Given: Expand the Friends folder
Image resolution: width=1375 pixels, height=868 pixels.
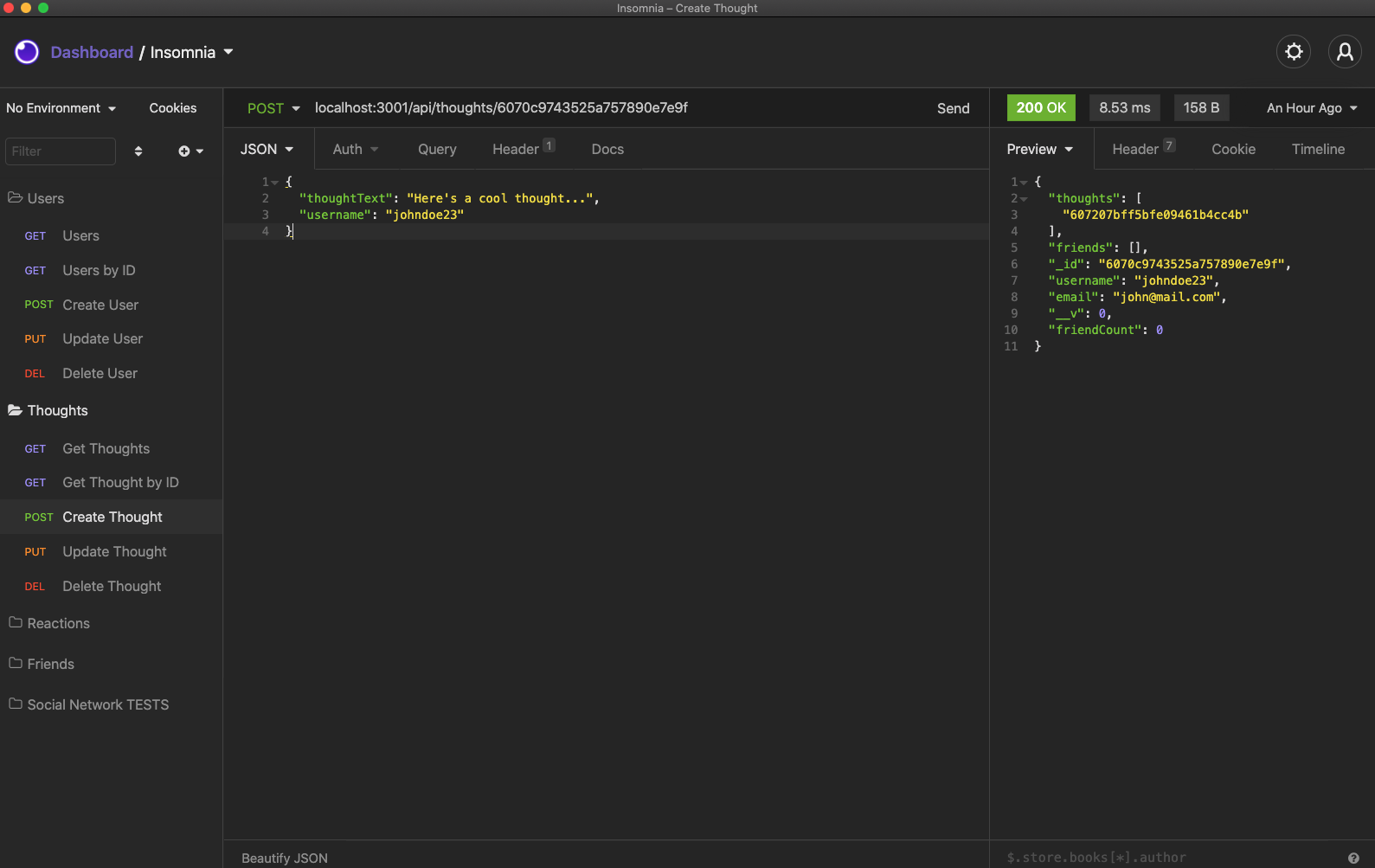Looking at the screenshot, I should pyautogui.click(x=42, y=664).
